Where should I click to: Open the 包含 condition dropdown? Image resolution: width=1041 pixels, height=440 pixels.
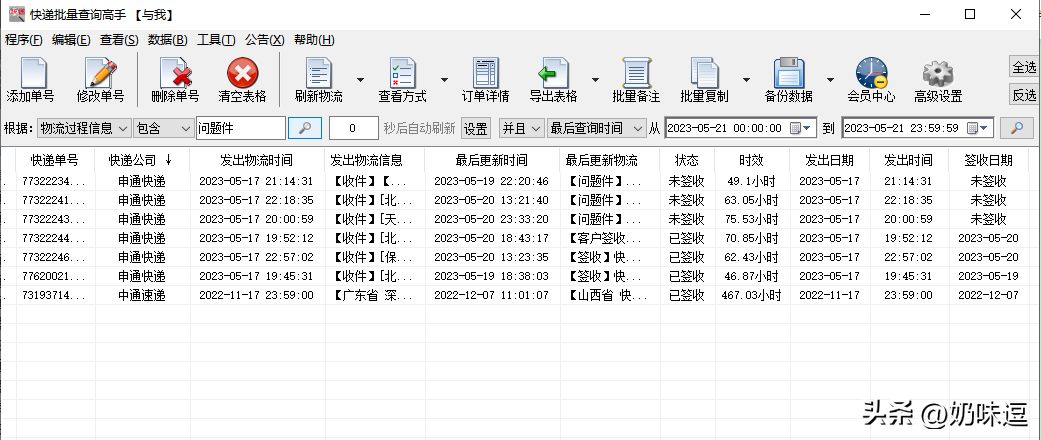click(x=163, y=128)
